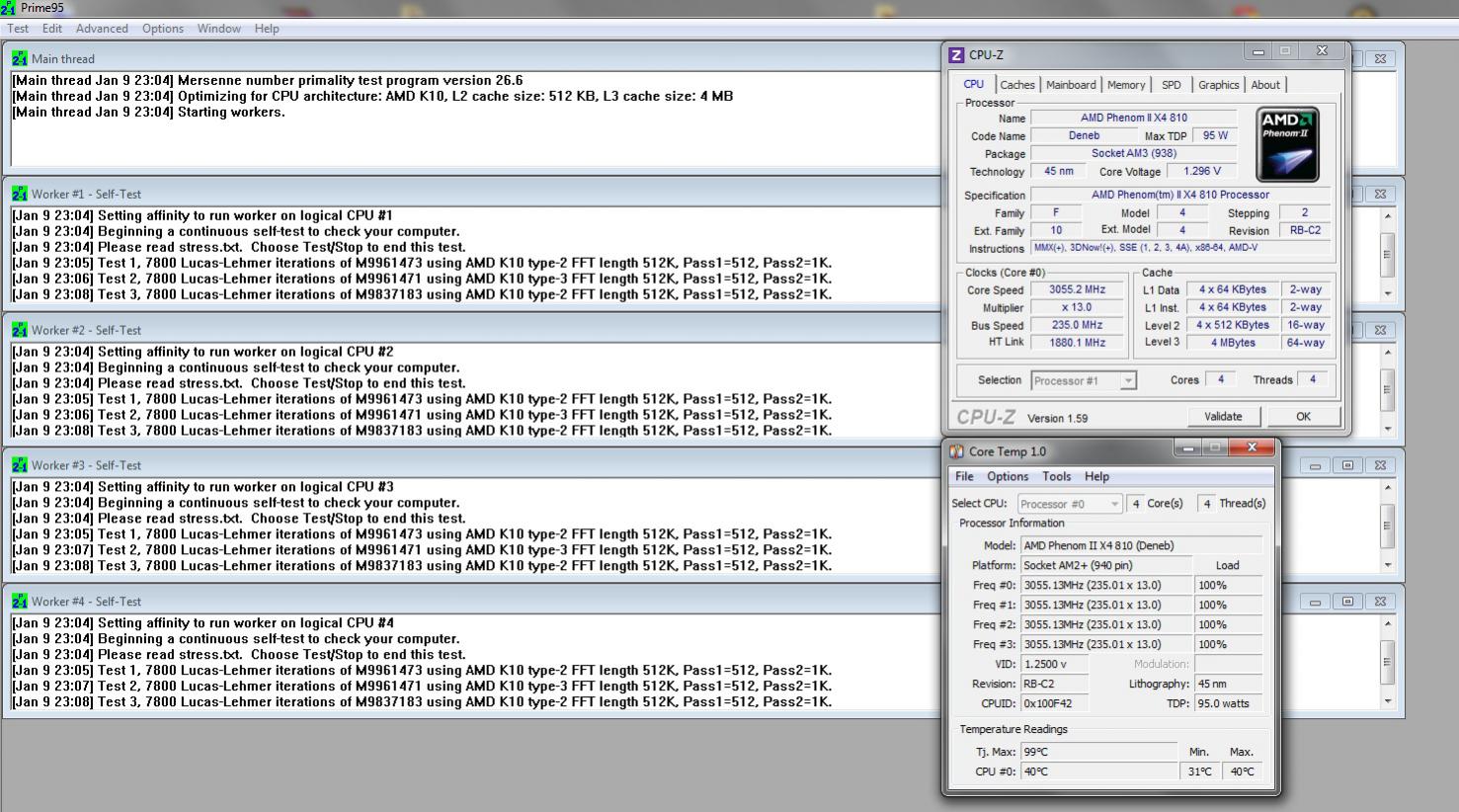This screenshot has width=1459, height=812.
Task: Switch to the About tab in CPU-Z
Action: click(1265, 85)
